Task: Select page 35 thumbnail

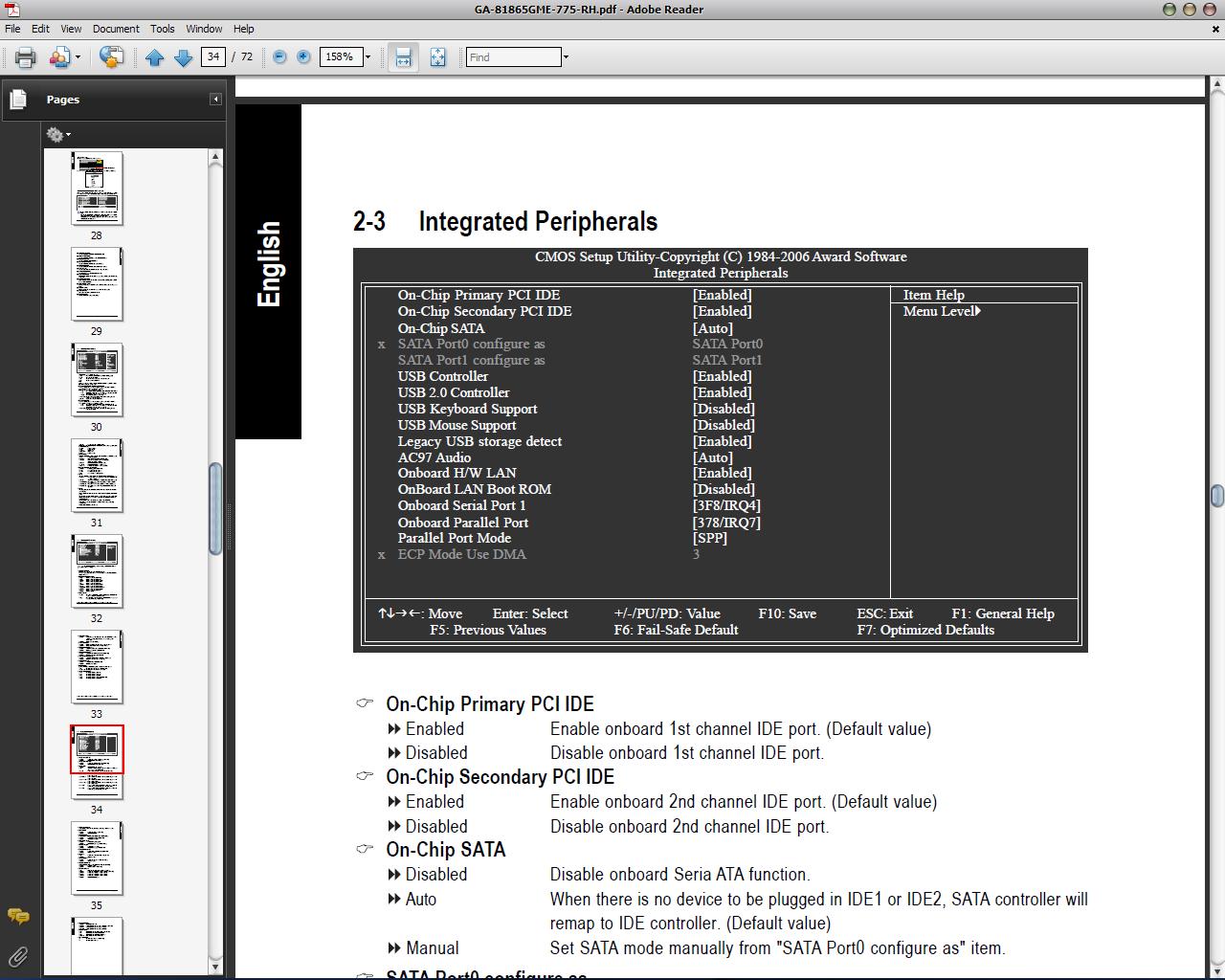Action: coord(97,858)
